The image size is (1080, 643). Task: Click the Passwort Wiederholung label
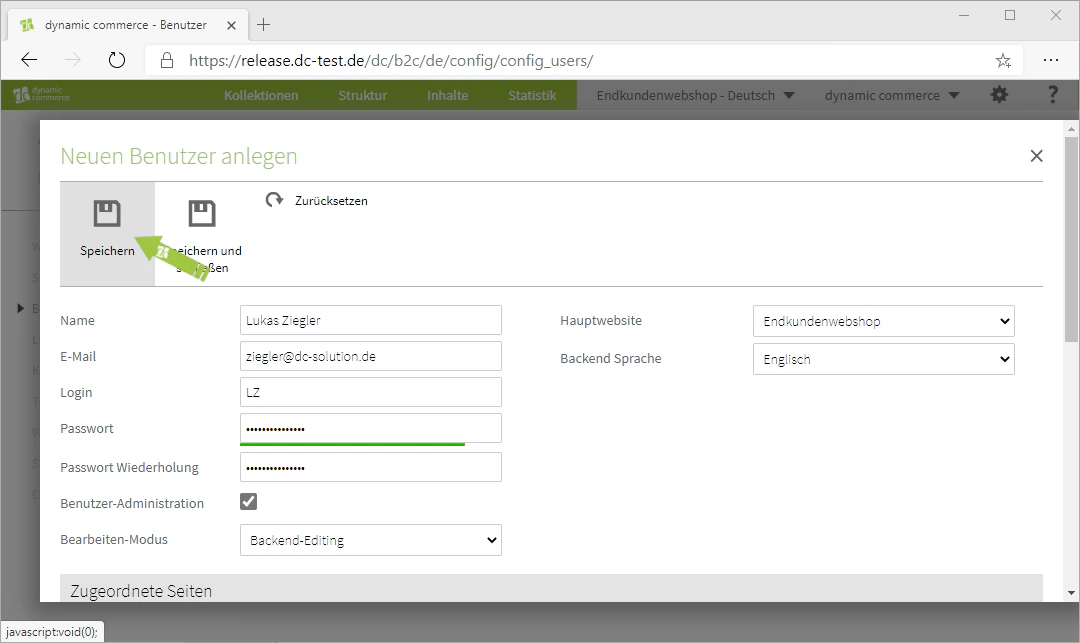(129, 467)
